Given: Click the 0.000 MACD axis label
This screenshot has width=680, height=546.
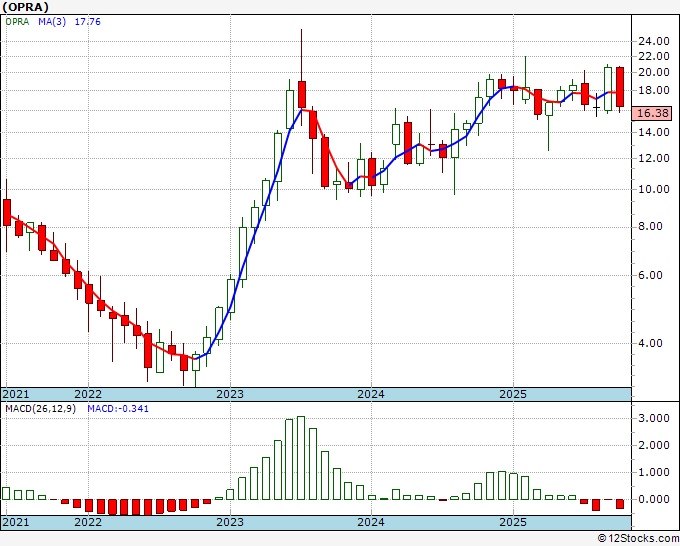Looking at the screenshot, I should [x=654, y=499].
